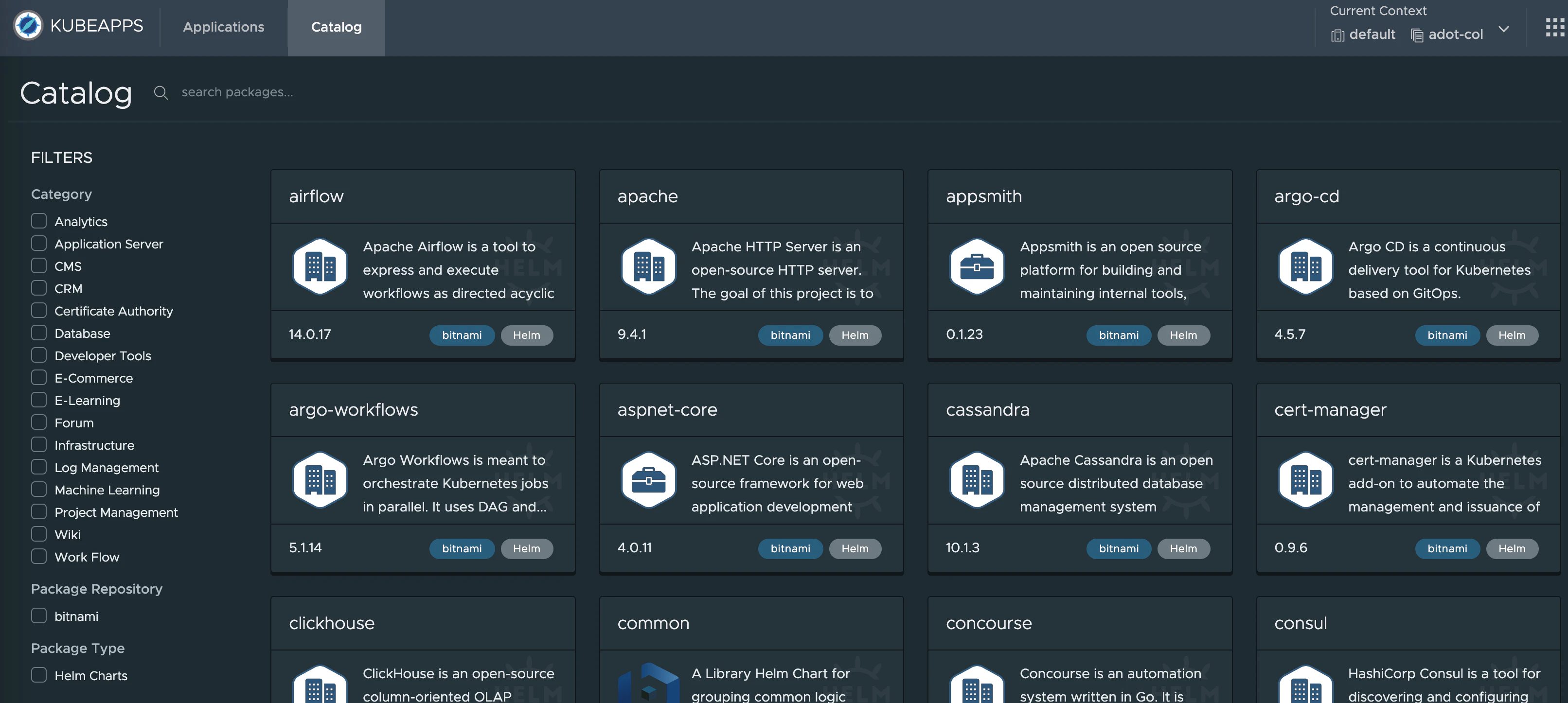Click the Kubeapps logo icon
1568x703 pixels.
coord(28,26)
